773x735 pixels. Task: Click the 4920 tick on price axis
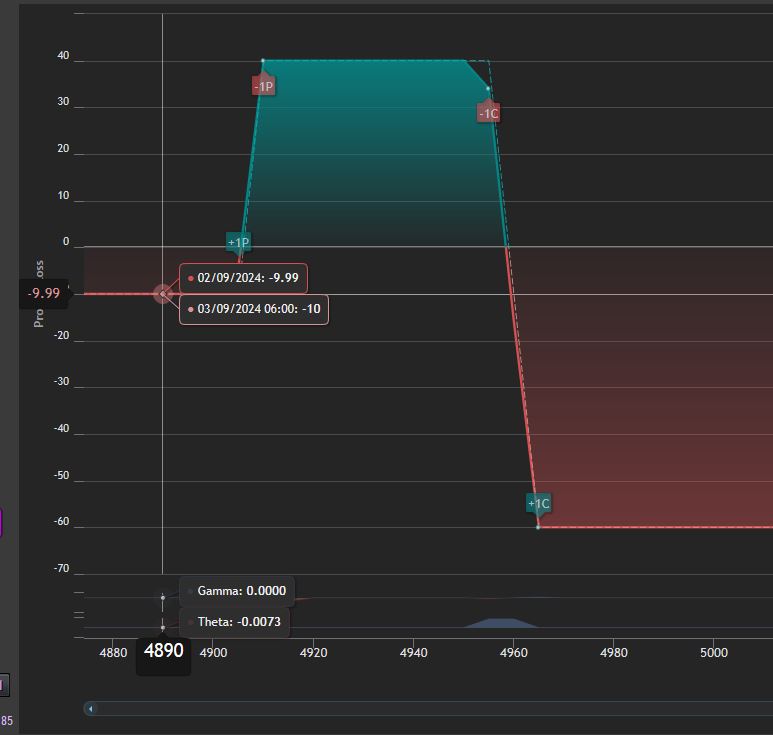tap(314, 653)
